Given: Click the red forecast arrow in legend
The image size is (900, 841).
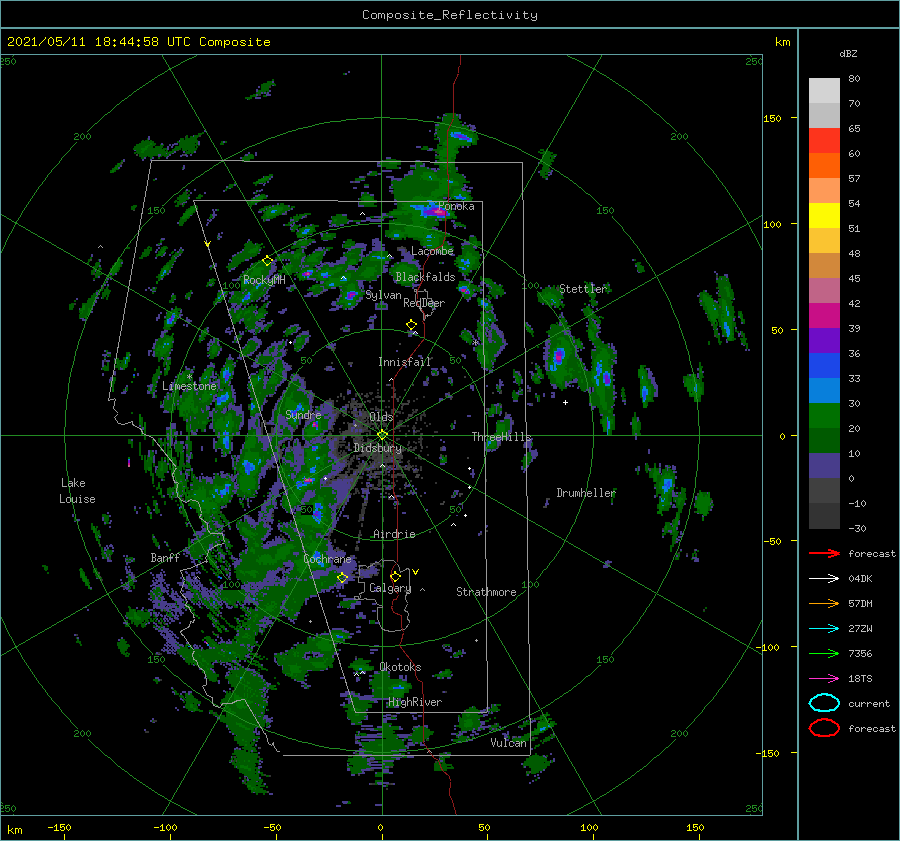Looking at the screenshot, I should pyautogui.click(x=824, y=553).
